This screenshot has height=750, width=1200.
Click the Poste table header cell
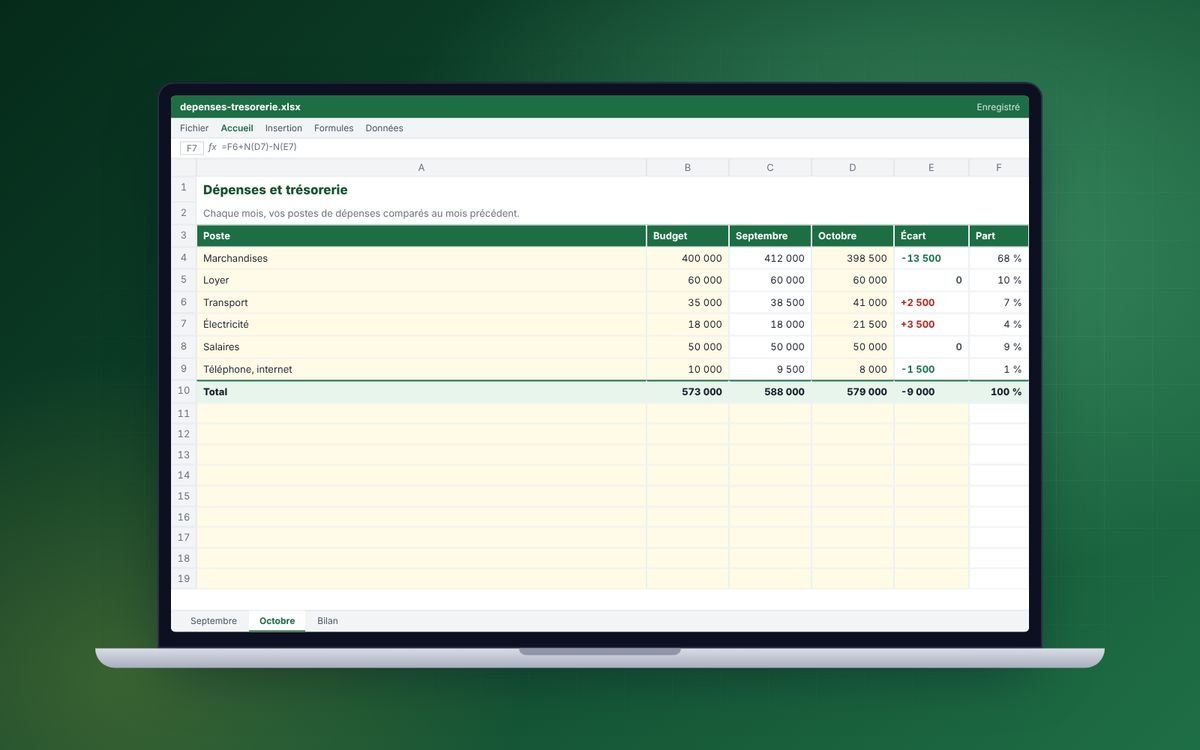click(421, 236)
